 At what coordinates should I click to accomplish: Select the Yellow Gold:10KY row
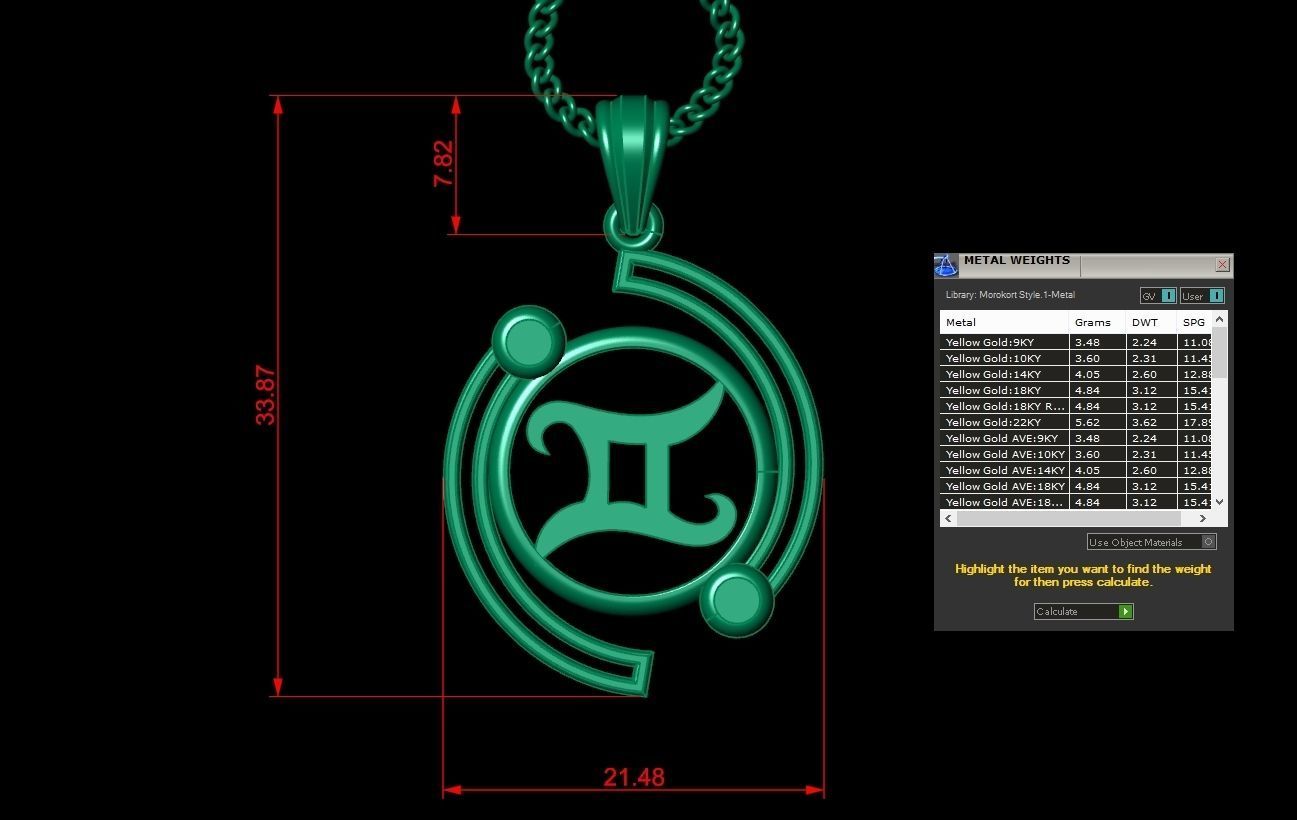pos(1075,358)
